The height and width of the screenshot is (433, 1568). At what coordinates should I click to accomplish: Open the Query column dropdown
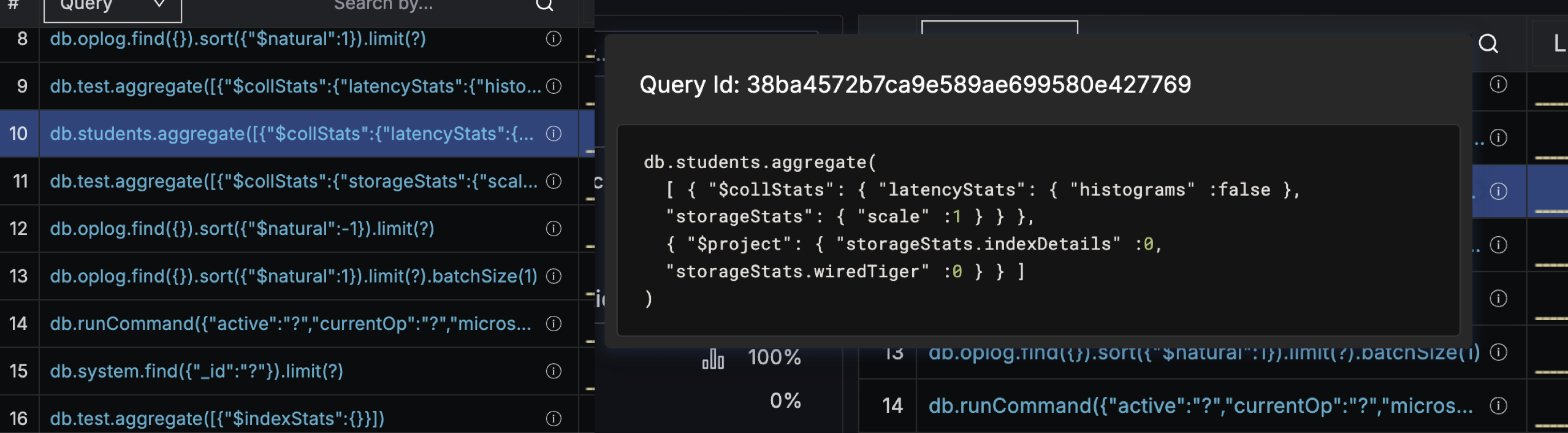point(112,6)
